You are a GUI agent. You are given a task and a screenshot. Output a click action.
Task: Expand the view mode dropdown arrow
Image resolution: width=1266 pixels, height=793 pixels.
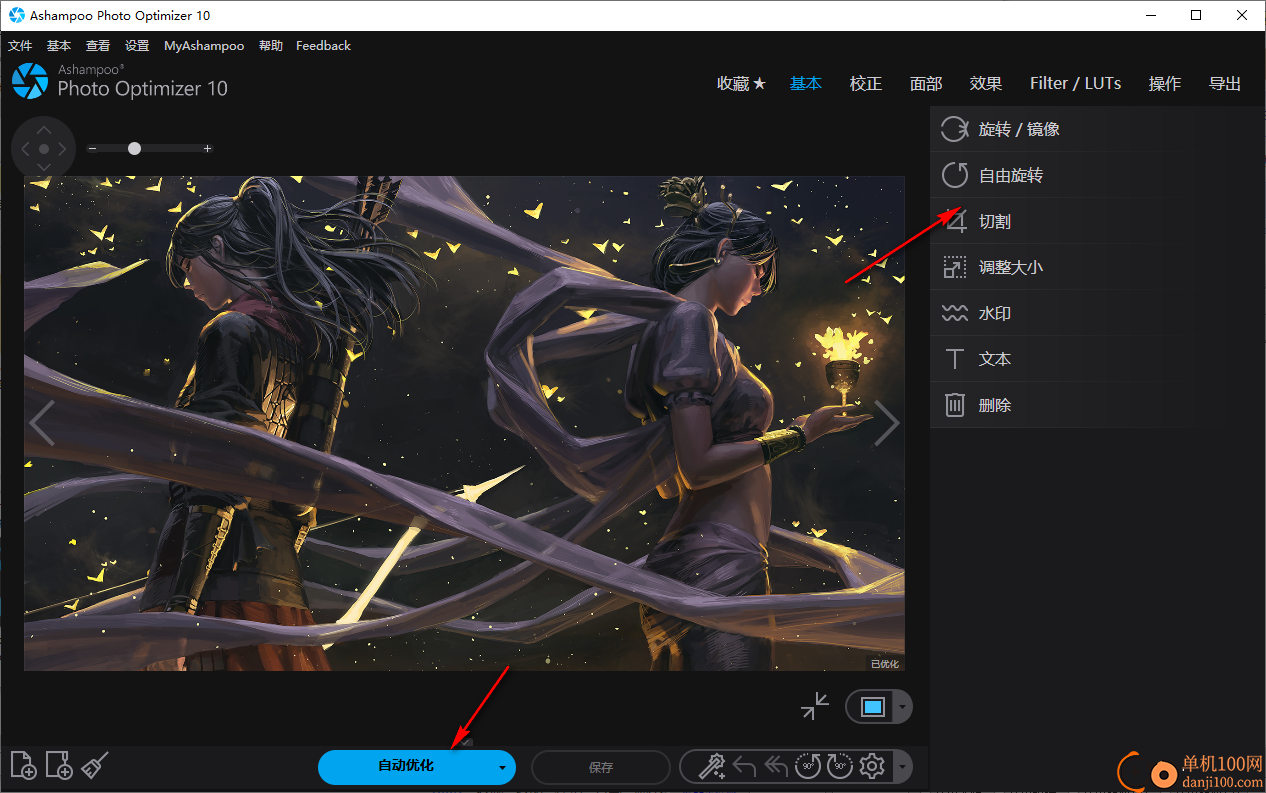pyautogui.click(x=902, y=707)
